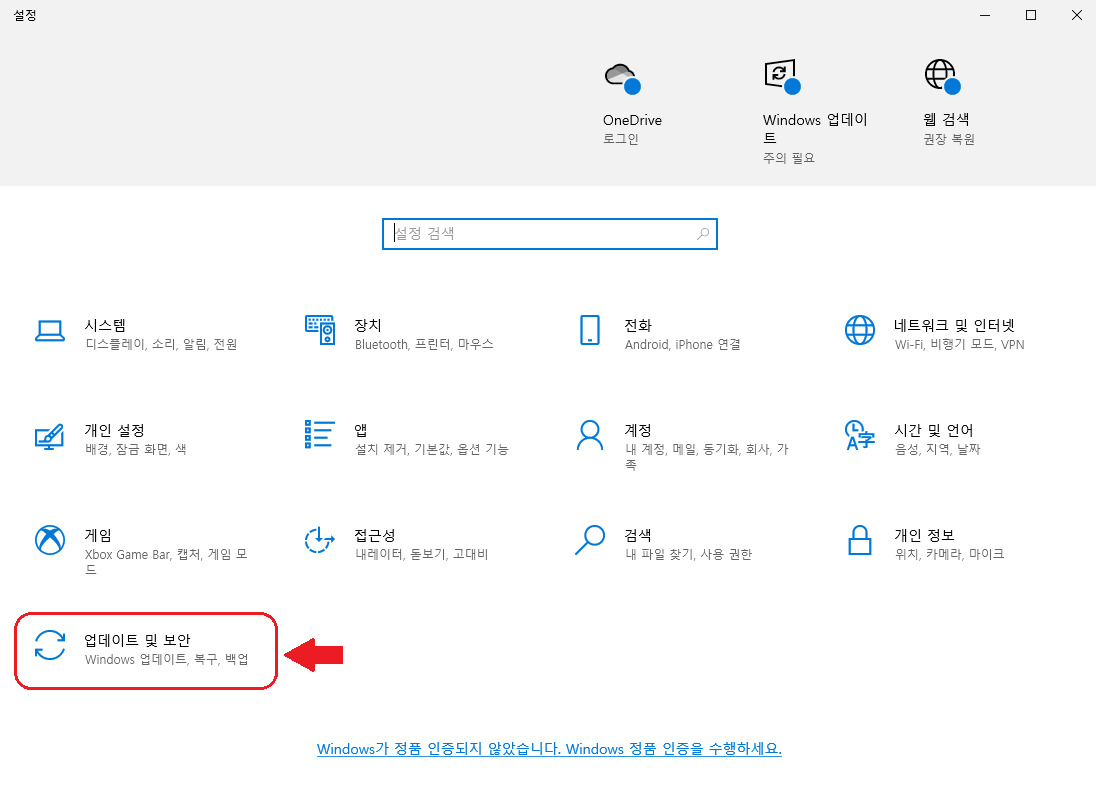Click 로그인 under OneDrive
The image size is (1096, 801).
tap(621, 139)
